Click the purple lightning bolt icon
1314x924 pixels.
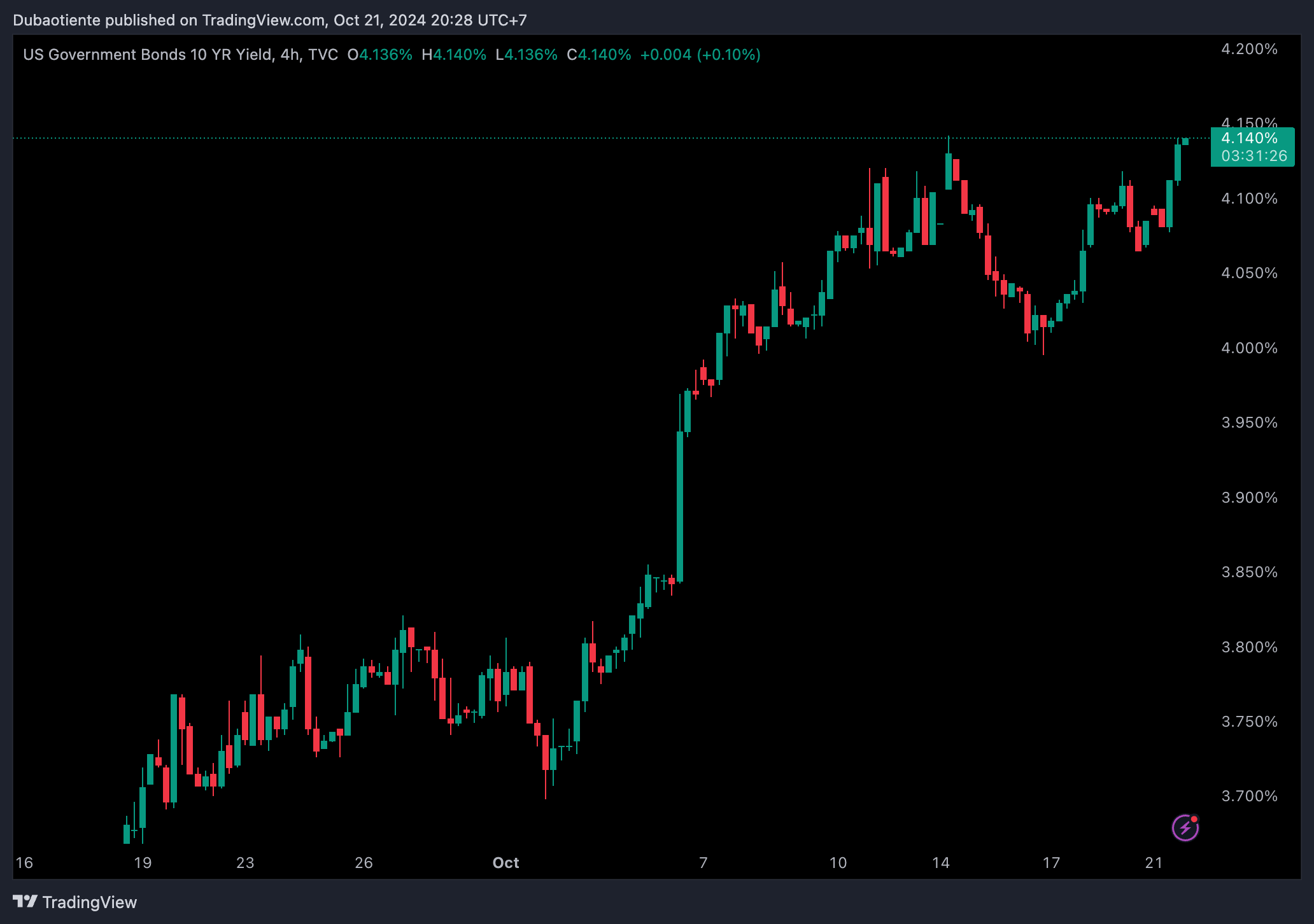pyautogui.click(x=1185, y=828)
